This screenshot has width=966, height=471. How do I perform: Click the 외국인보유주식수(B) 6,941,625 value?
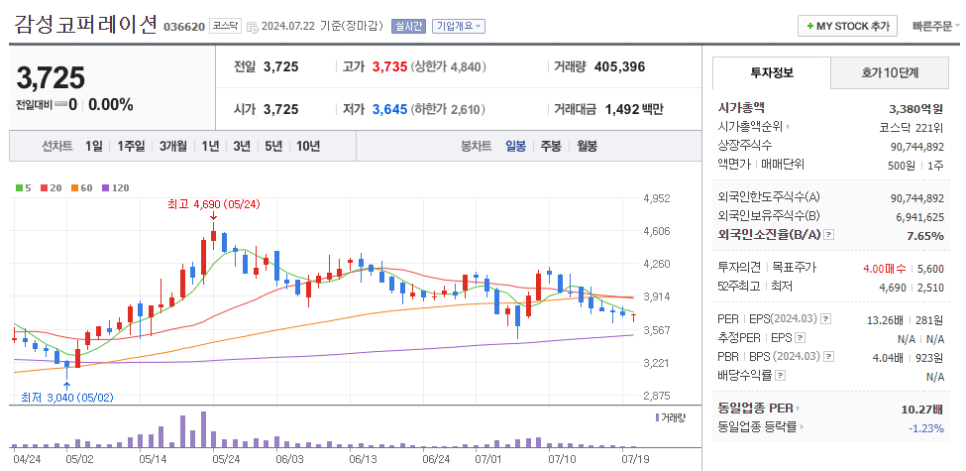tap(920, 217)
